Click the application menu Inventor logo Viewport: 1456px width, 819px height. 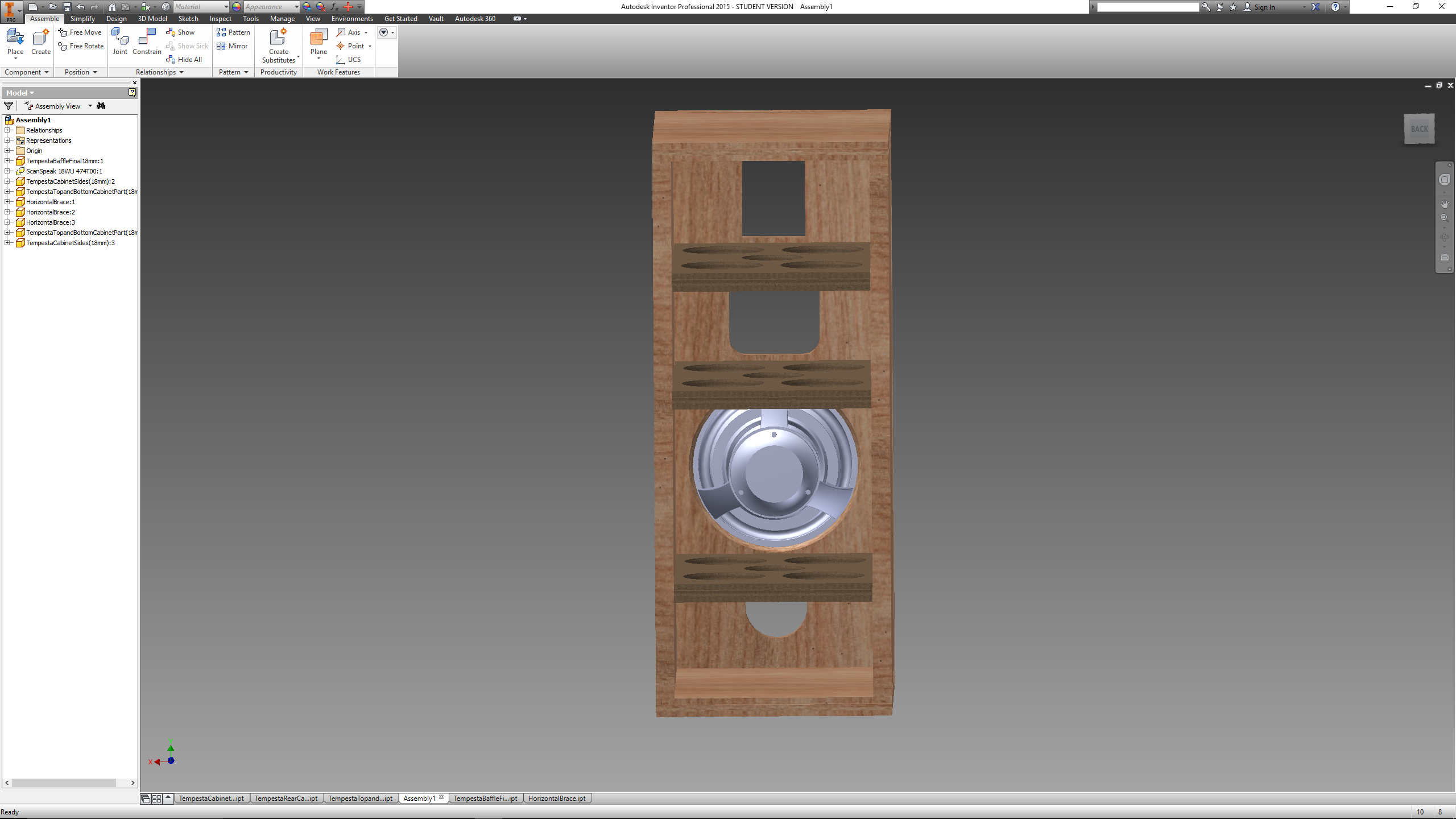(11, 11)
